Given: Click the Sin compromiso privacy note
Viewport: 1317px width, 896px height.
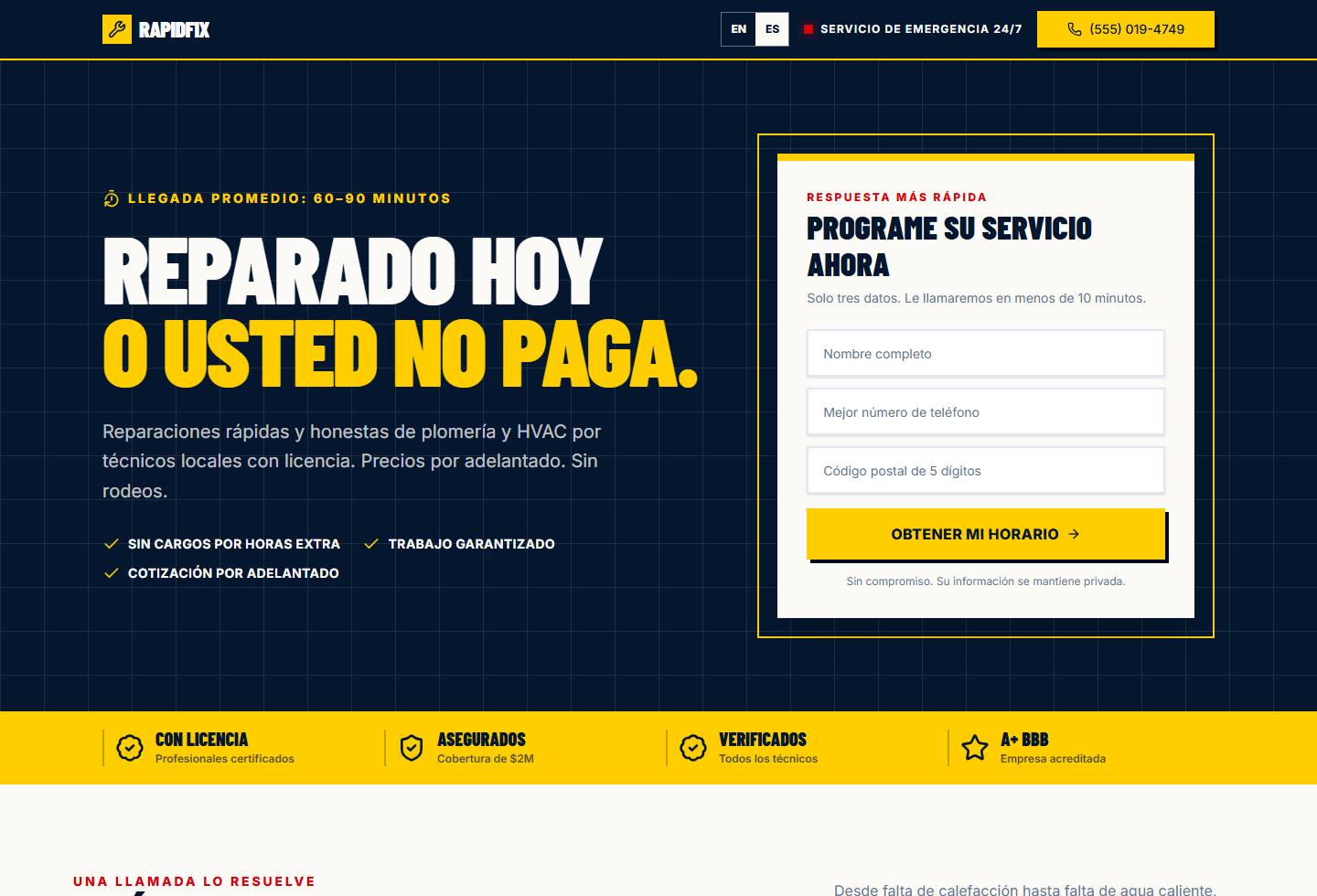Looking at the screenshot, I should [x=986, y=581].
